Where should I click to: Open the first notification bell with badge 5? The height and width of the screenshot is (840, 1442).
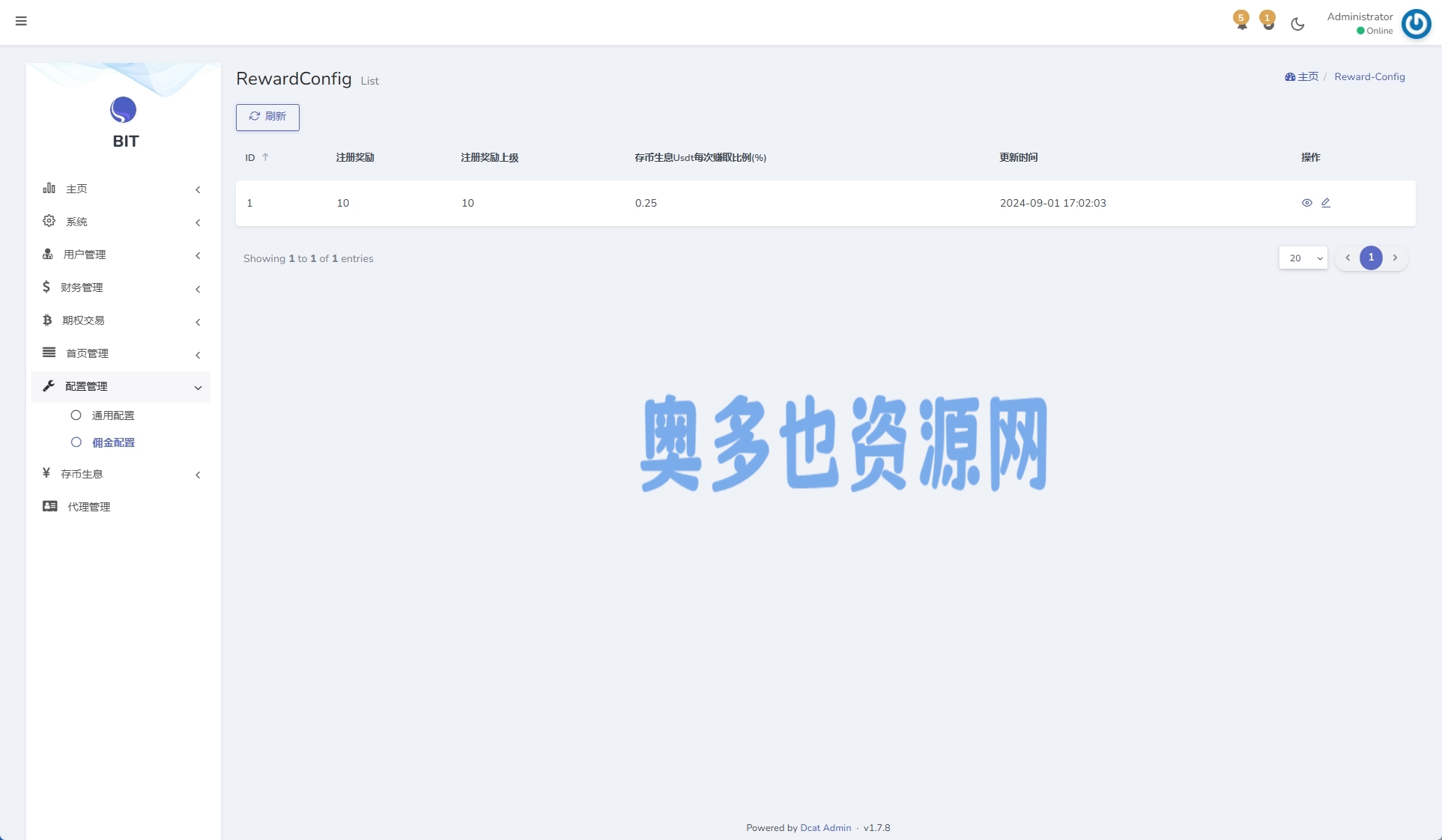click(x=1241, y=22)
